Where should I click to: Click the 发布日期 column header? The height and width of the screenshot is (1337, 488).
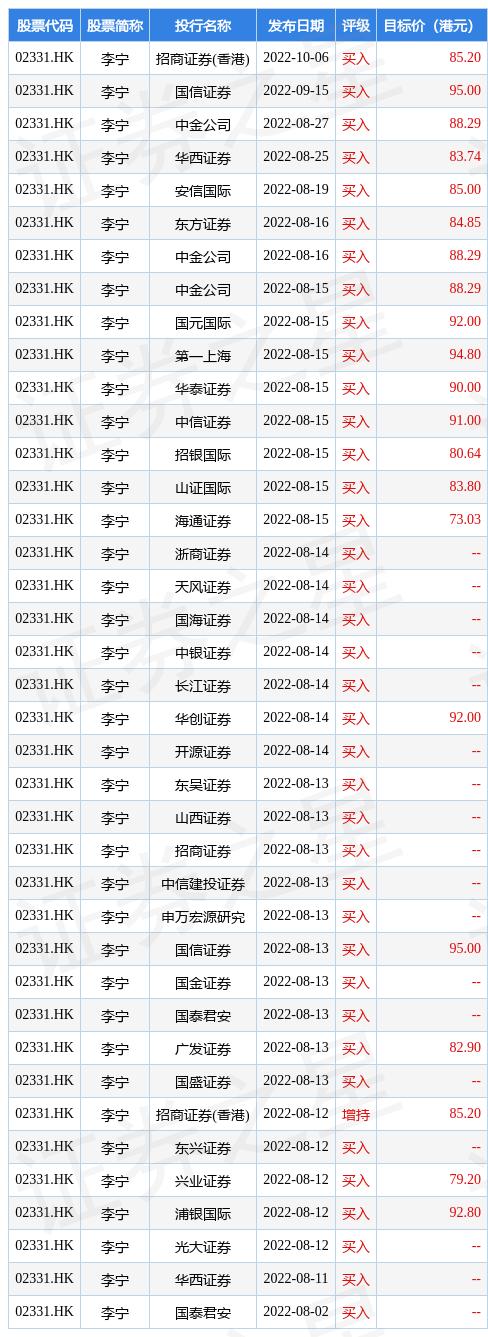pos(296,25)
